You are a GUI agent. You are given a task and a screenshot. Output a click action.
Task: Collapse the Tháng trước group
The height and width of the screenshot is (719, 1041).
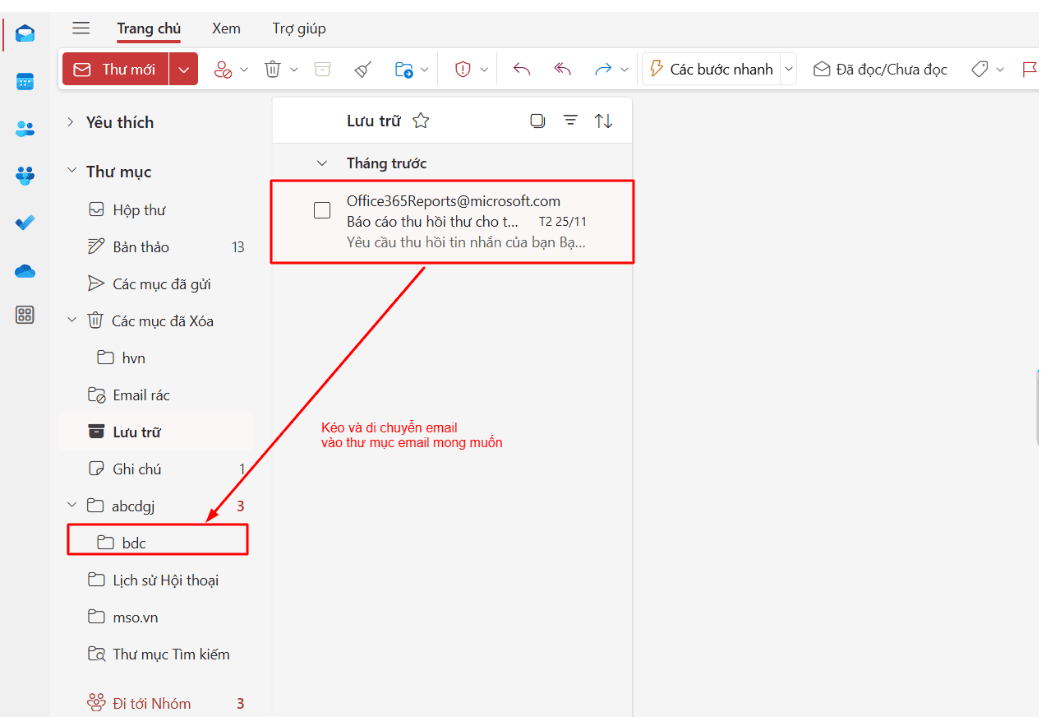(322, 163)
